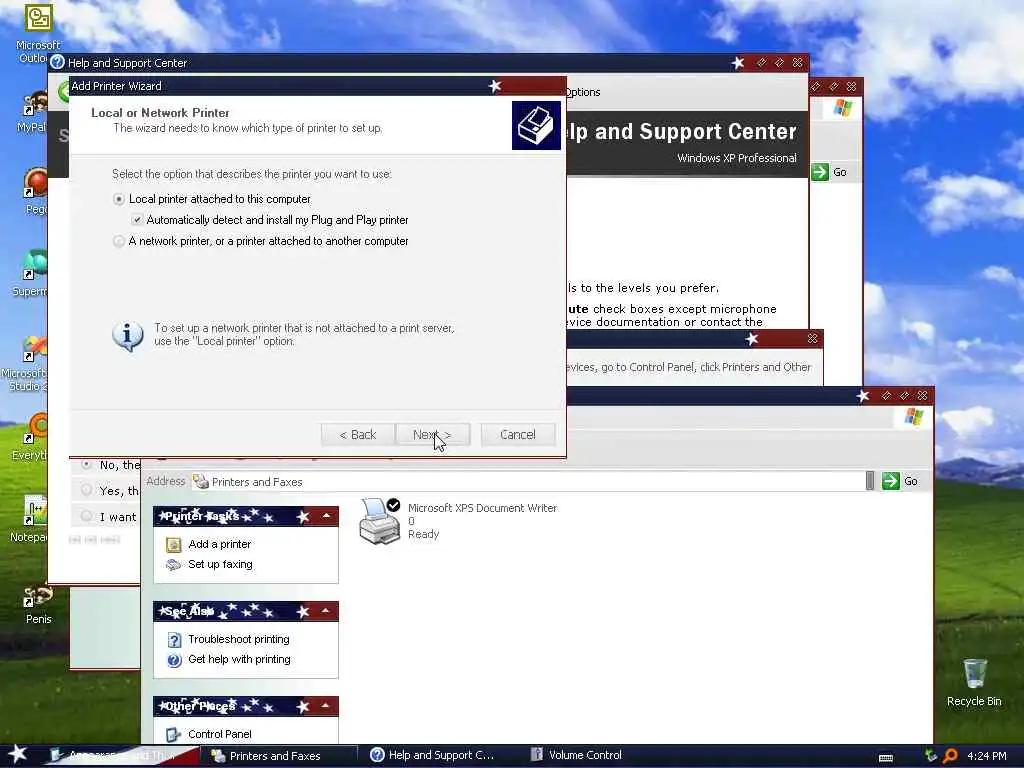Viewport: 1024px width, 768px height.
Task: Open the Recycle Bin desktop icon
Action: coord(974,683)
